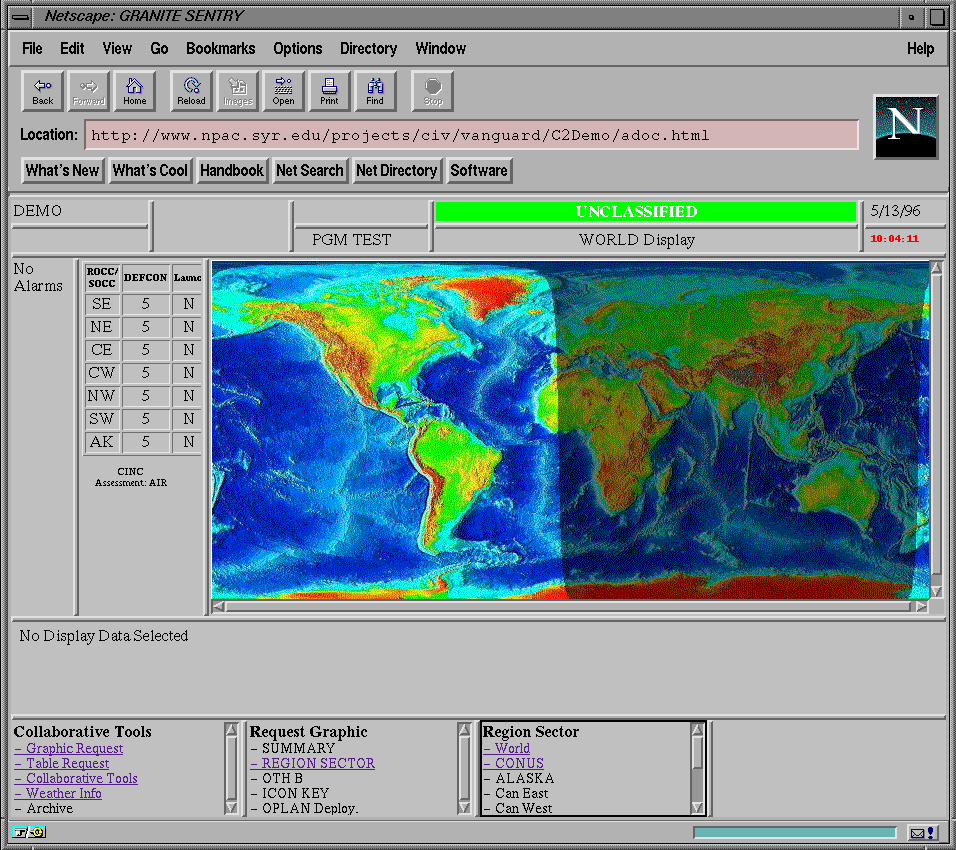Click the Print toolbar icon
Viewport: 956px width, 850px height.
(x=329, y=91)
